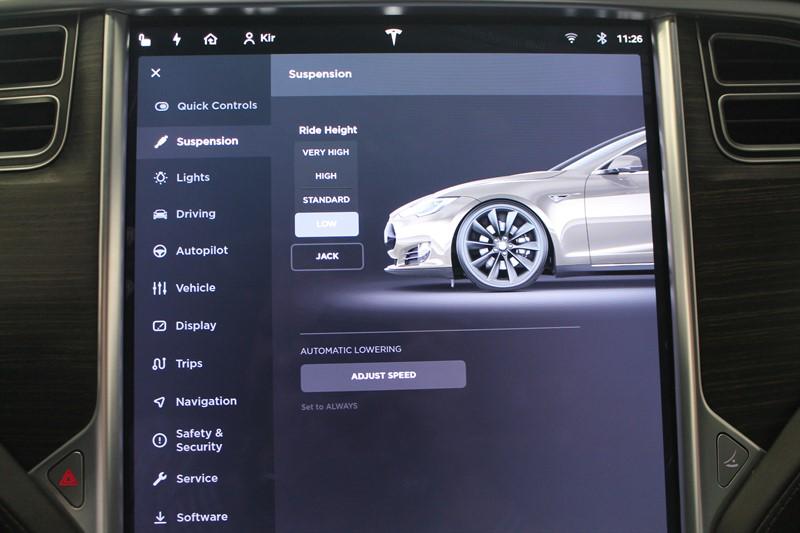Set ride height to Standard

(x=326, y=200)
